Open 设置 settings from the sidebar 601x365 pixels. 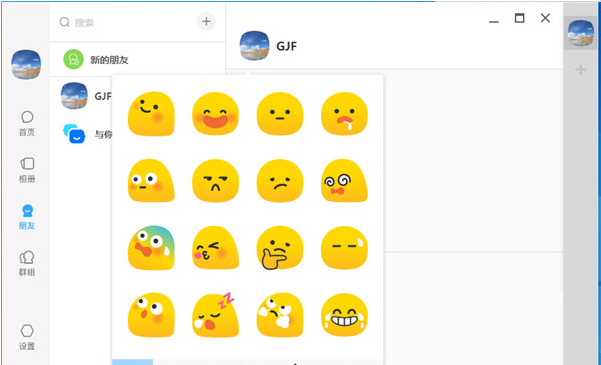pos(27,337)
